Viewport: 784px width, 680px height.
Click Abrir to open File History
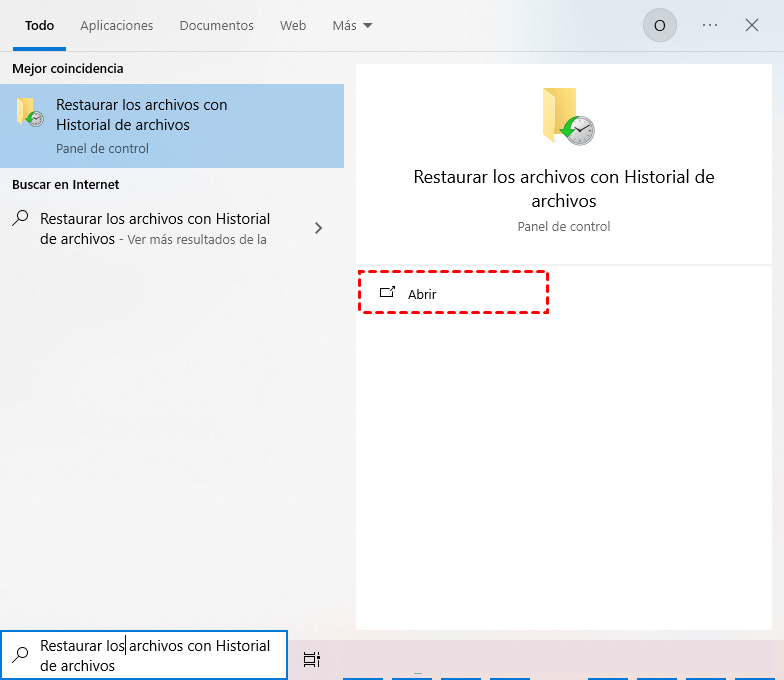[x=453, y=293]
